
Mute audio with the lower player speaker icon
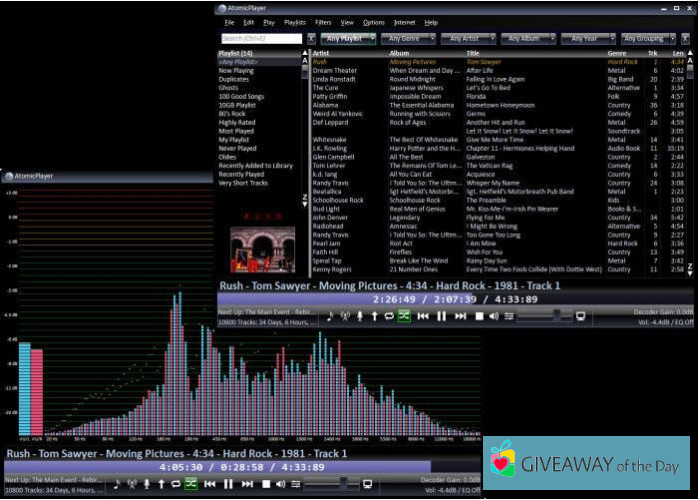tap(280, 484)
